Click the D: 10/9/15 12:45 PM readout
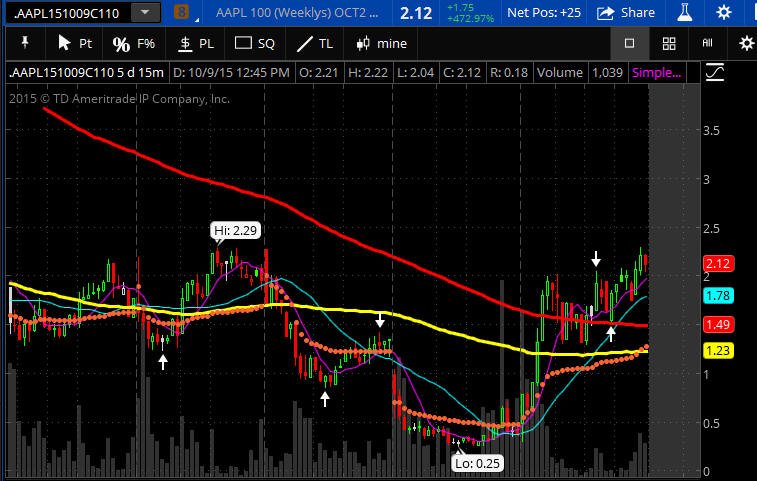This screenshot has height=481, width=757. [x=231, y=73]
